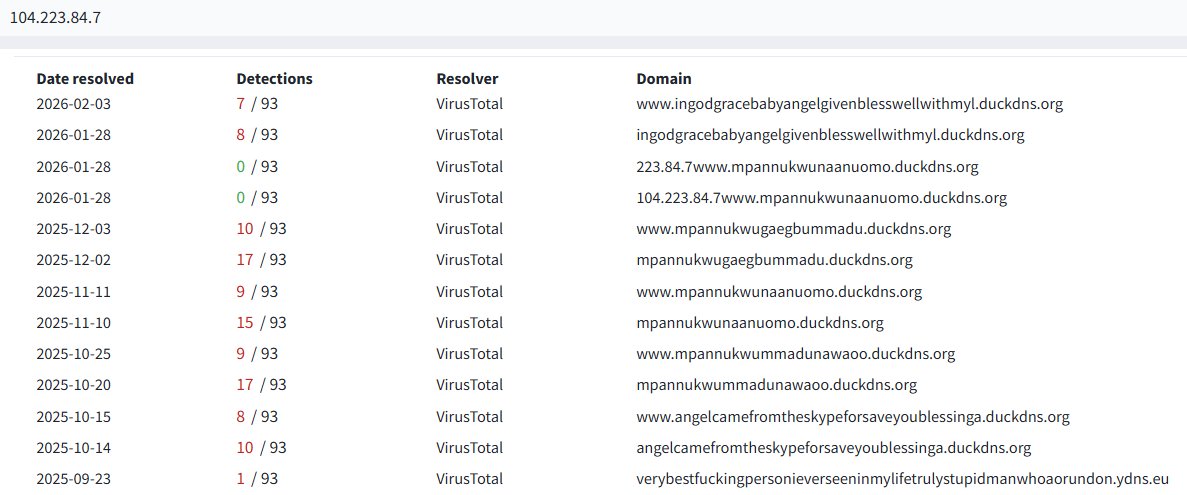The width and height of the screenshot is (1187, 495).
Task: Open www.angelcamefromtheskypeforsaveyoublessinga.duckdns.org domain
Action: click(853, 416)
